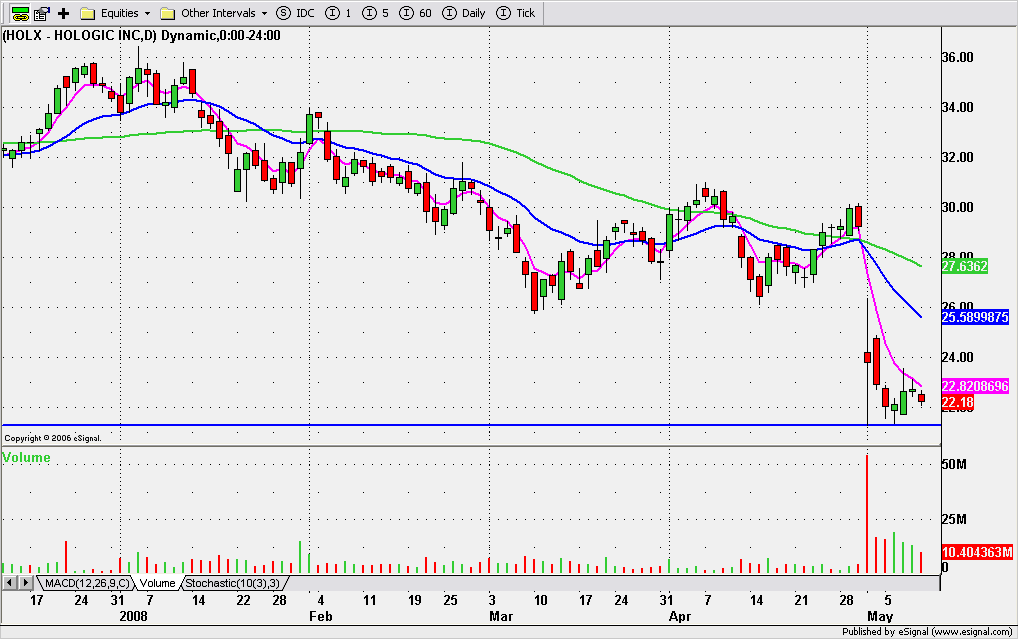Expand the Equities dropdown arrow
The width and height of the screenshot is (1018, 639).
pyautogui.click(x=147, y=14)
